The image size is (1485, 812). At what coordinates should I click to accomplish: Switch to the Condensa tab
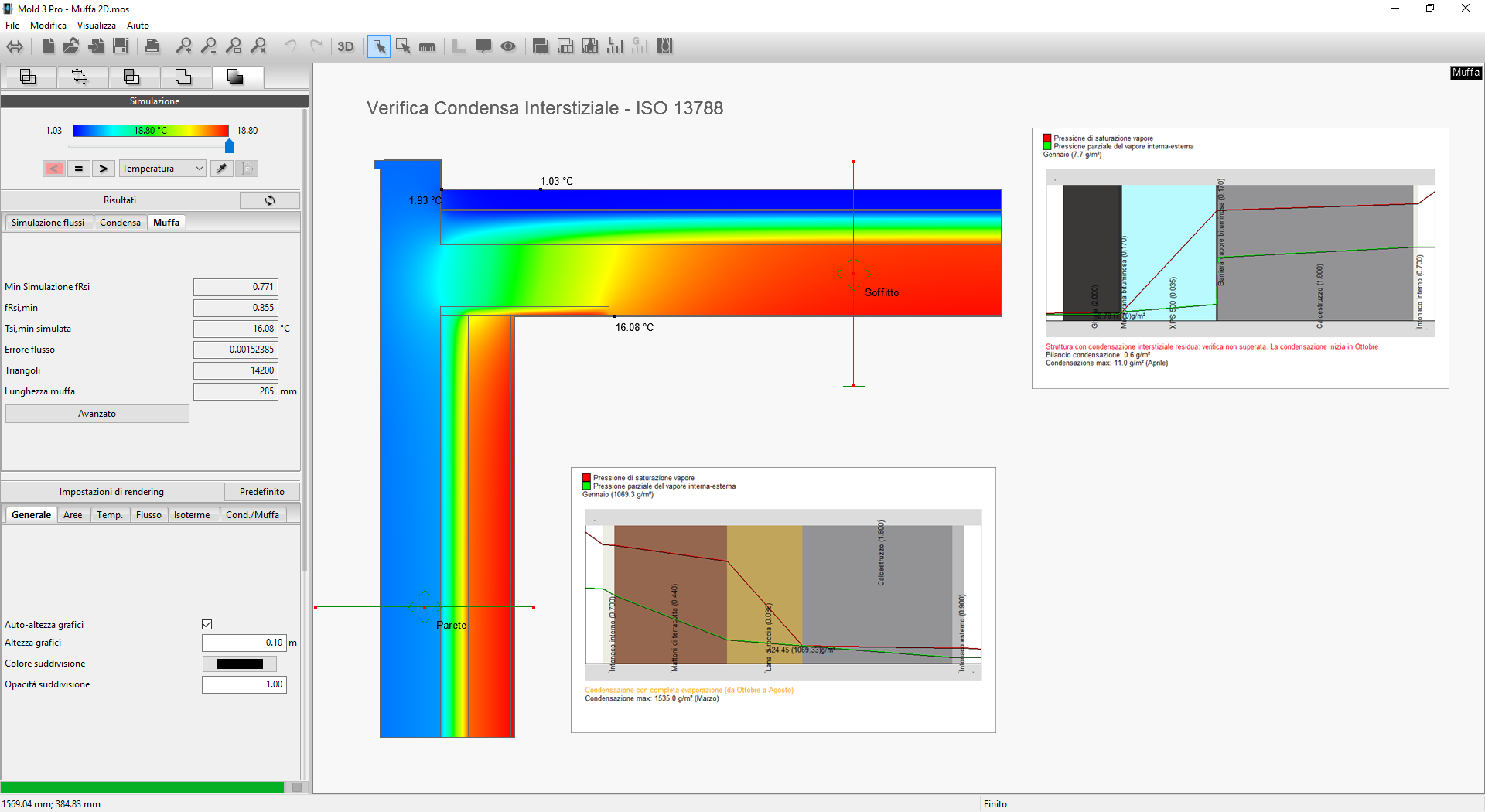pos(120,223)
